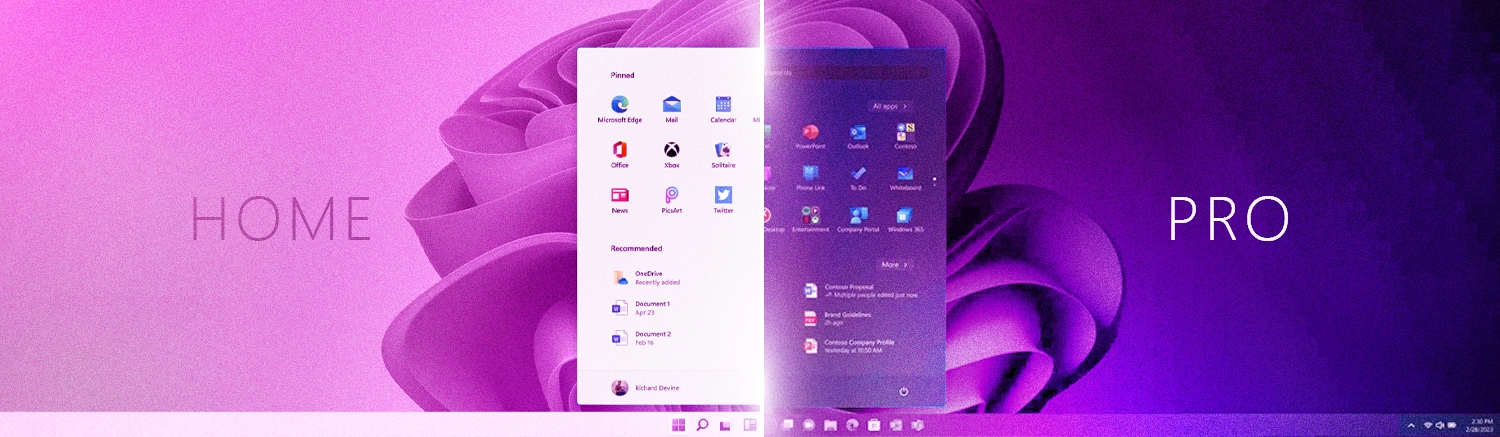The width and height of the screenshot is (1500, 437).
Task: Open the clock and date in taskbar
Action: pyautogui.click(x=1475, y=425)
